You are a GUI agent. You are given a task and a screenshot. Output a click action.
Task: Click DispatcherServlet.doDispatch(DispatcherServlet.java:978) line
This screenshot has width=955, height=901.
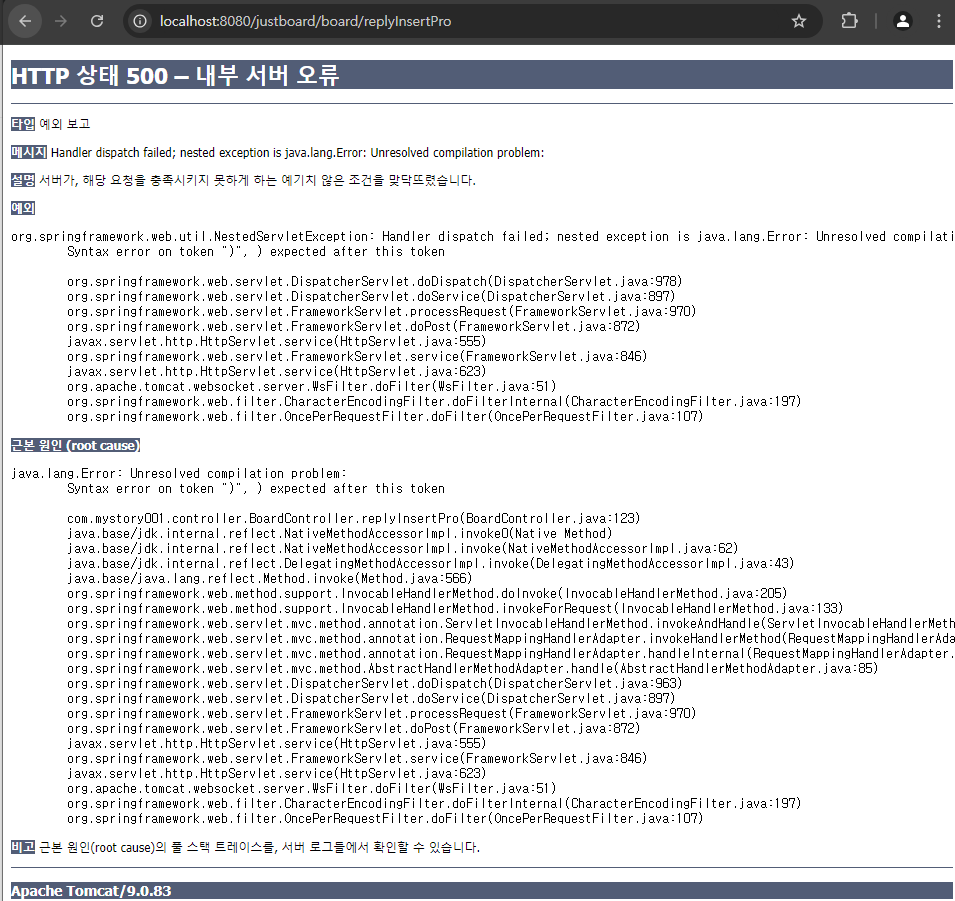(375, 281)
